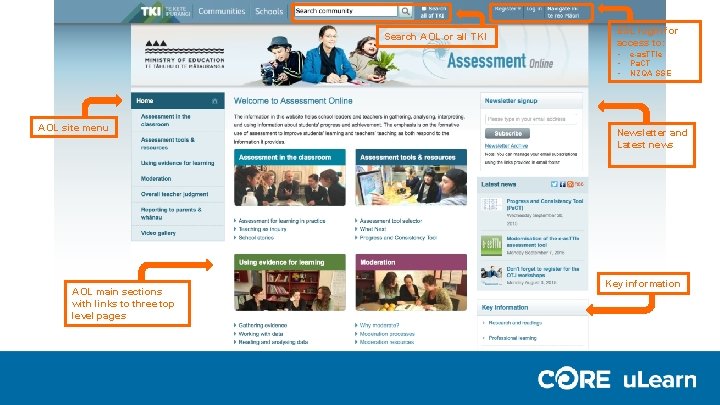This screenshot has height=405, width=720.
Task: Open Communities in the top navigation
Action: click(x=222, y=11)
